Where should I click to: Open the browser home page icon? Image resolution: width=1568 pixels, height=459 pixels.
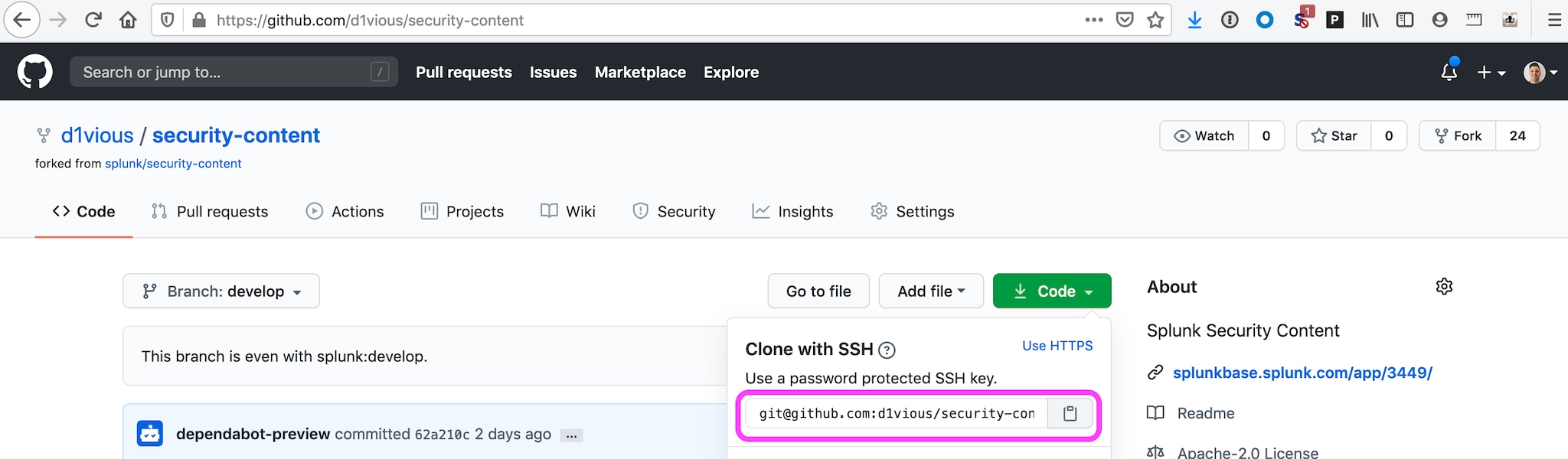pyautogui.click(x=128, y=21)
